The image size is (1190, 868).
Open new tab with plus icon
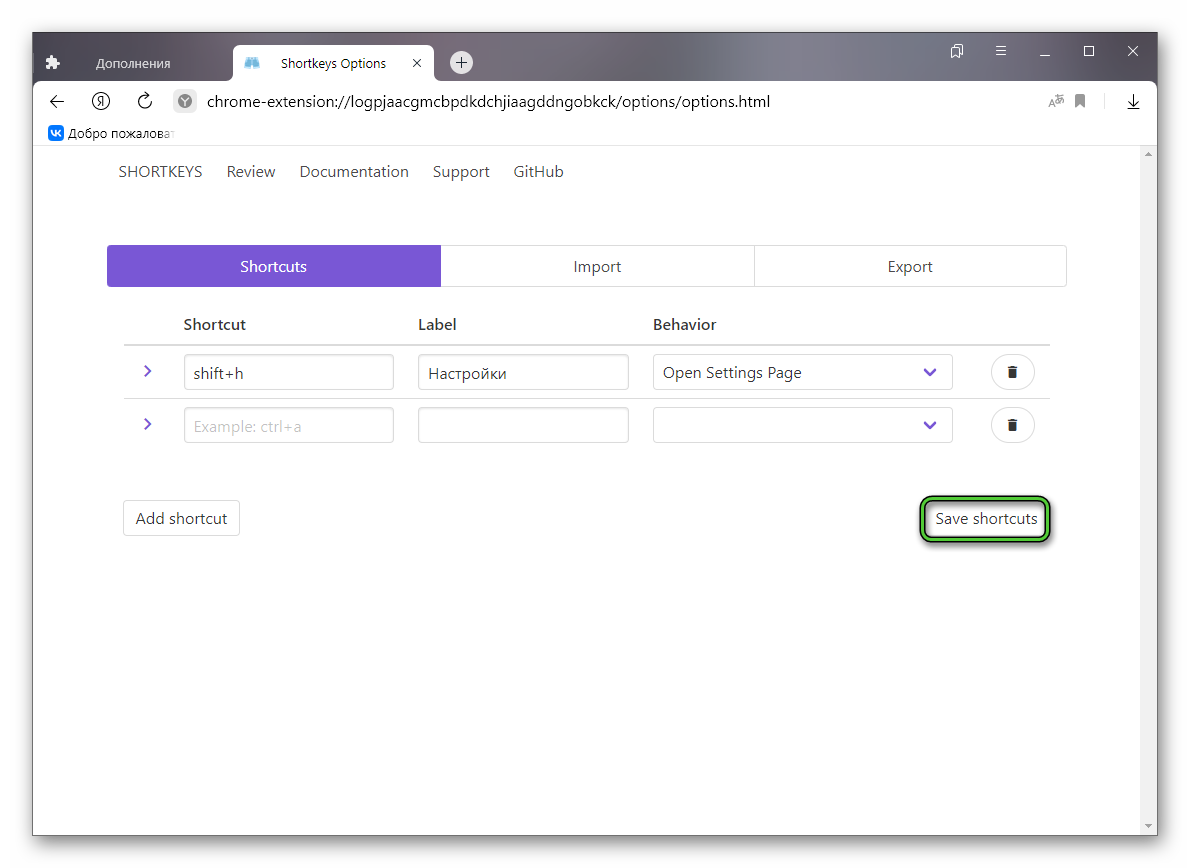[461, 63]
